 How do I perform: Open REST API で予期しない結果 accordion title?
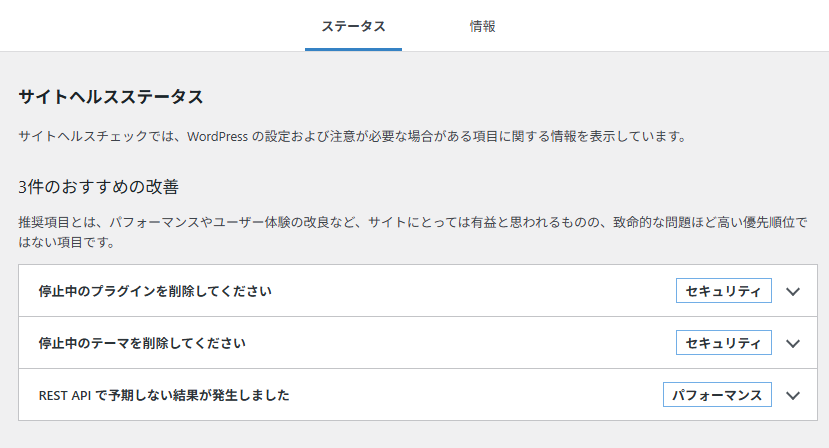[164, 395]
